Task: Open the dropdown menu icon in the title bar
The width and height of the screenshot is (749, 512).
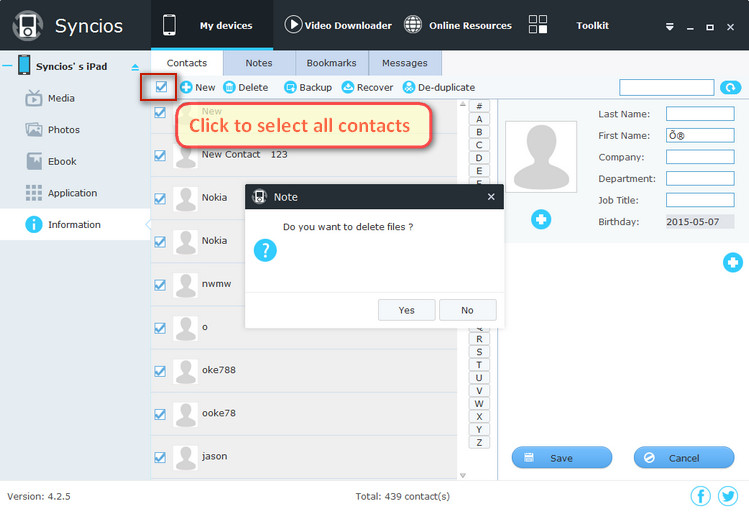Action: point(670,27)
